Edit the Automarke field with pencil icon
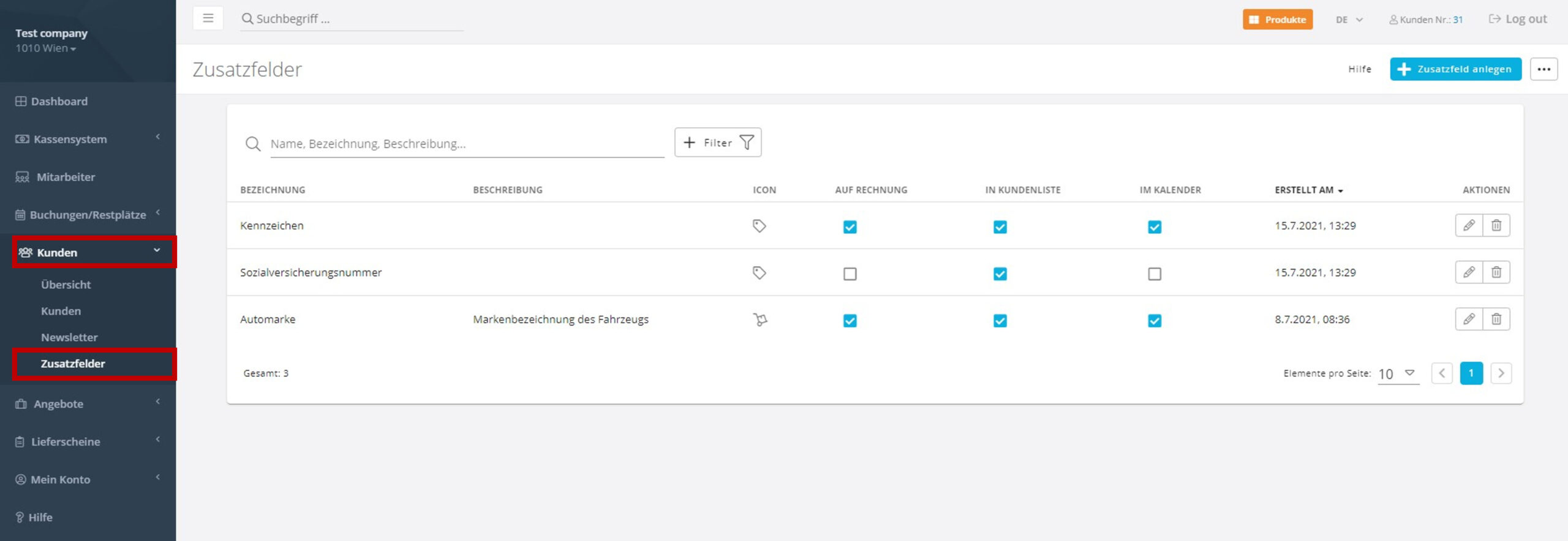Image resolution: width=1568 pixels, height=541 pixels. tap(1469, 319)
